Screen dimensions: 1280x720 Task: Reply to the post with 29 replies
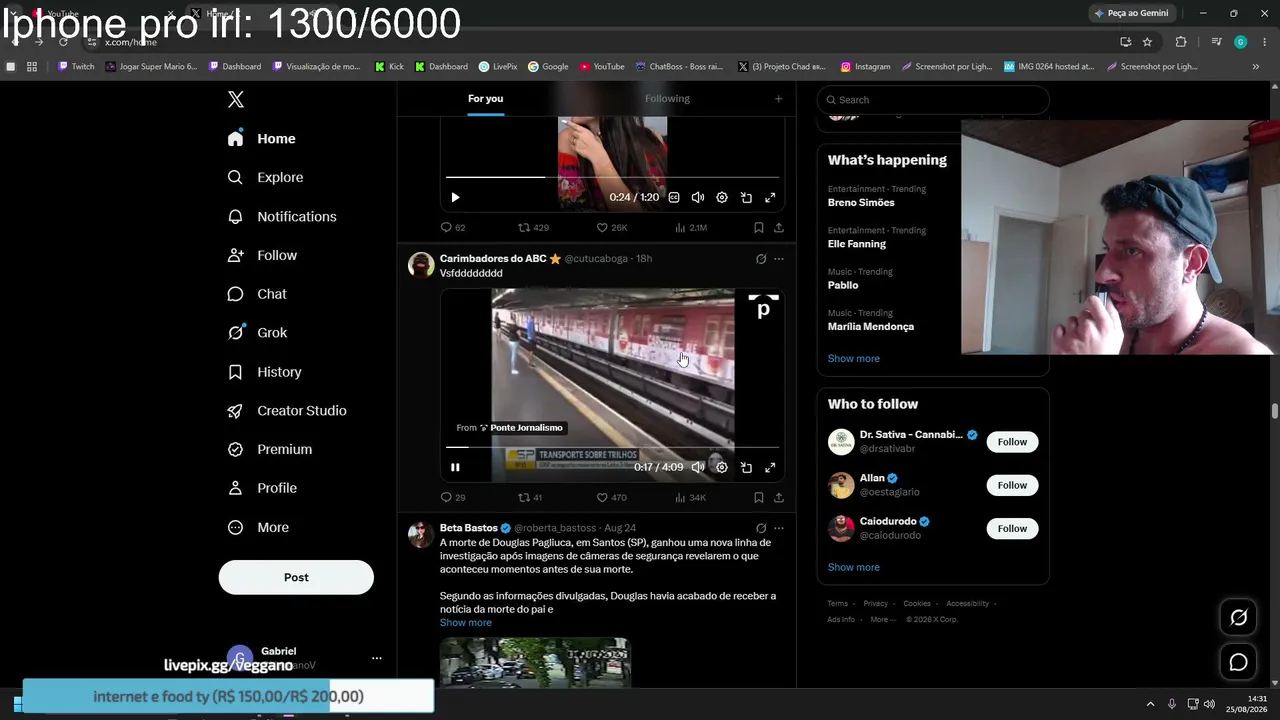pos(453,497)
